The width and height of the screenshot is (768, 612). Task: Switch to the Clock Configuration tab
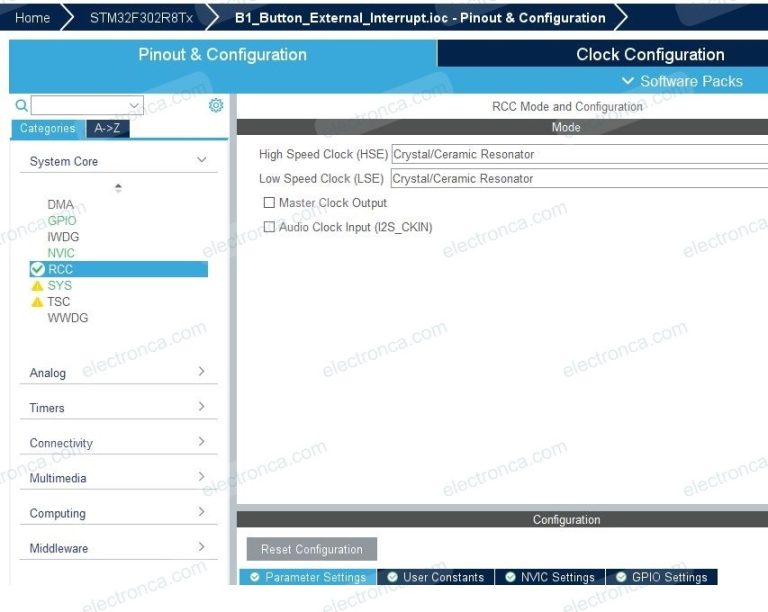[x=649, y=55]
